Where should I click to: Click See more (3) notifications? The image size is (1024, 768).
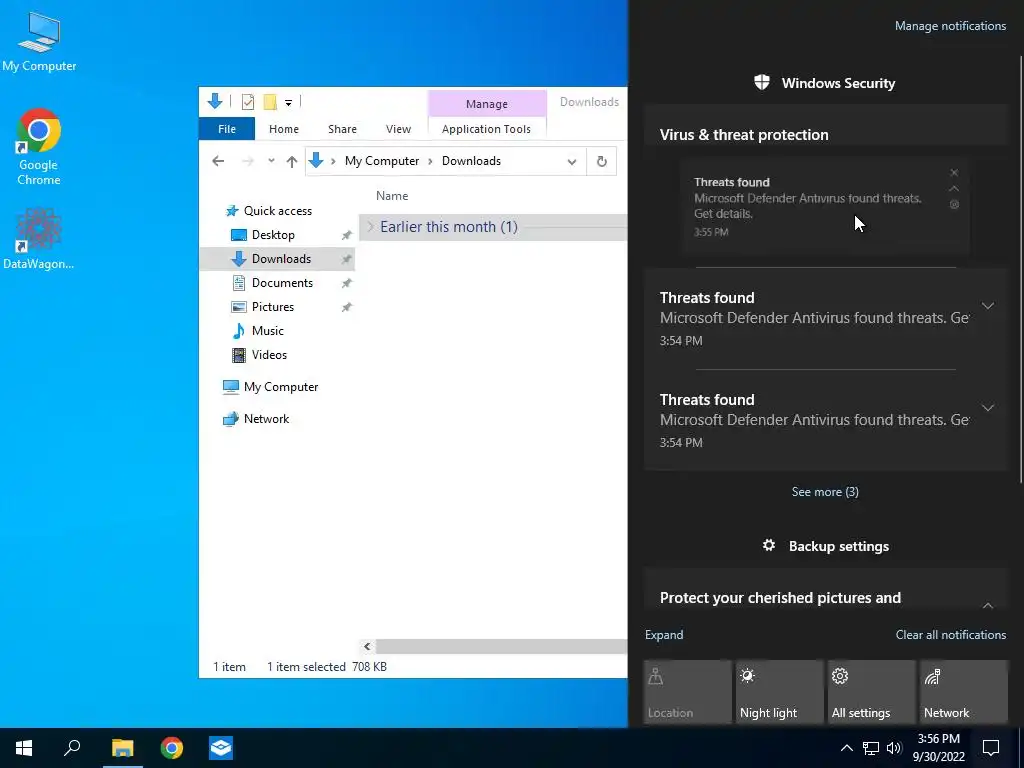pos(825,492)
